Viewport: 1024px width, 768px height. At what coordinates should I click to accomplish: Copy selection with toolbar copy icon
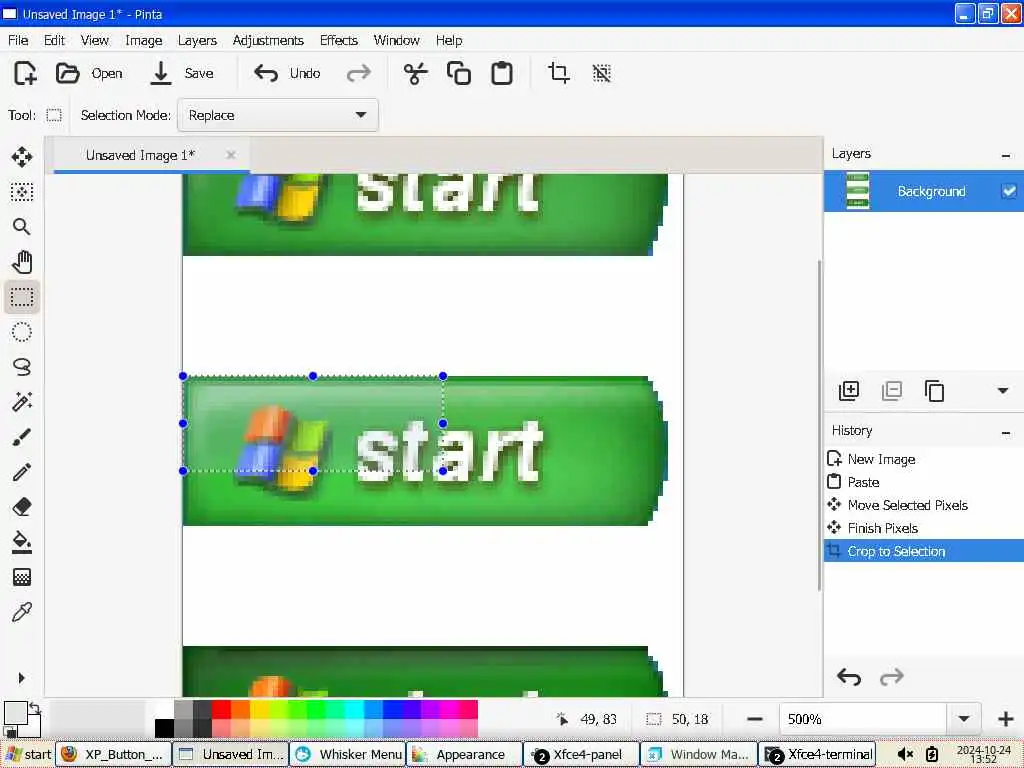458,73
